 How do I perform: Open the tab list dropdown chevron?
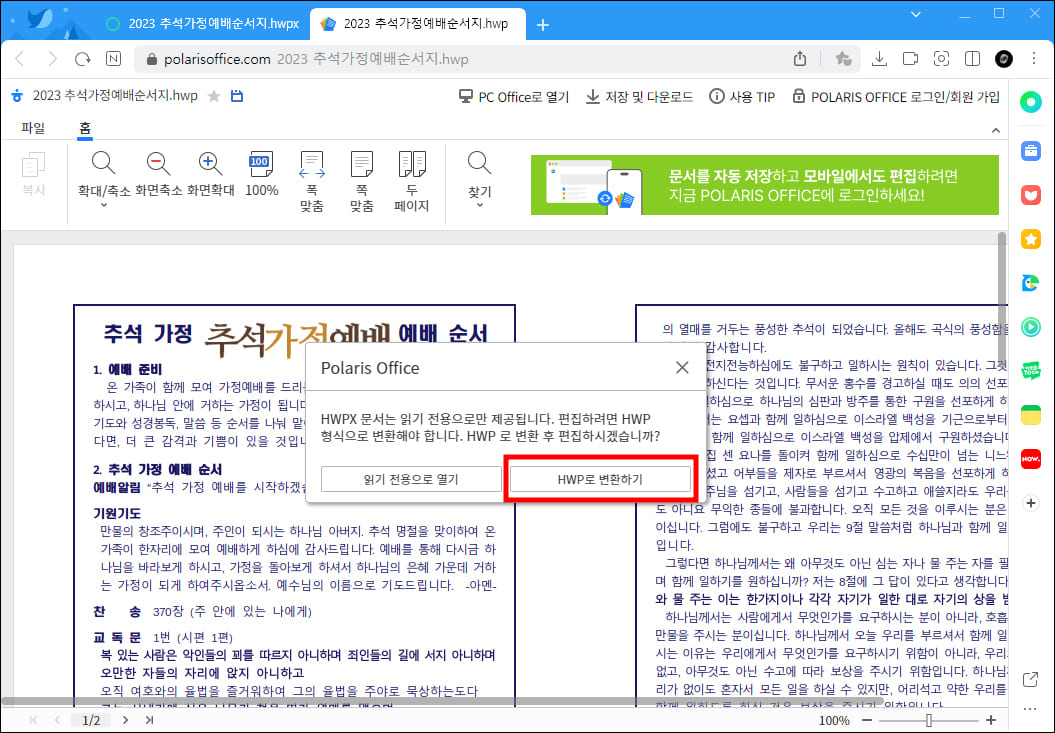coord(916,14)
